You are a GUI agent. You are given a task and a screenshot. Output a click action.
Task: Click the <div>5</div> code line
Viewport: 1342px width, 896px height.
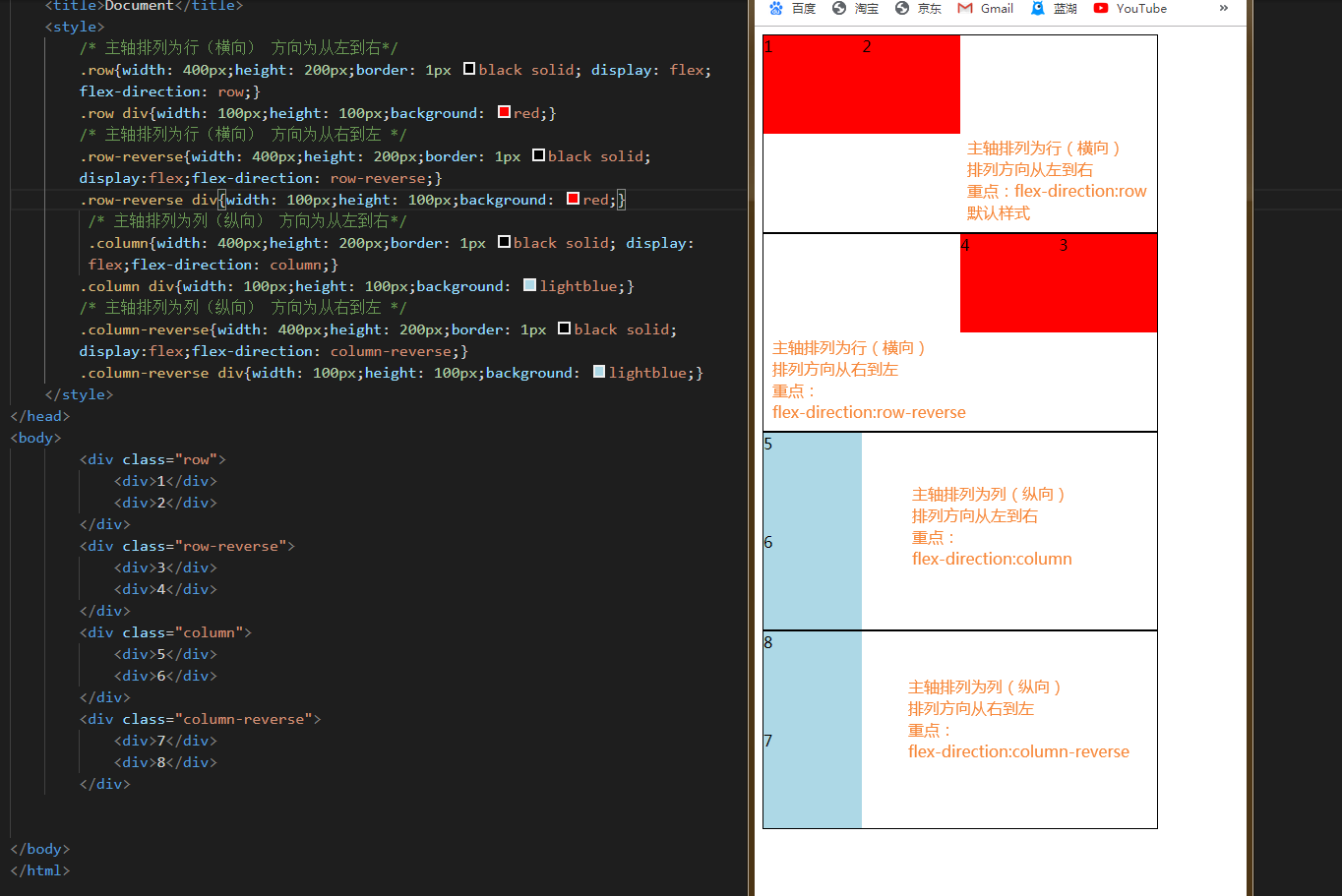(165, 654)
